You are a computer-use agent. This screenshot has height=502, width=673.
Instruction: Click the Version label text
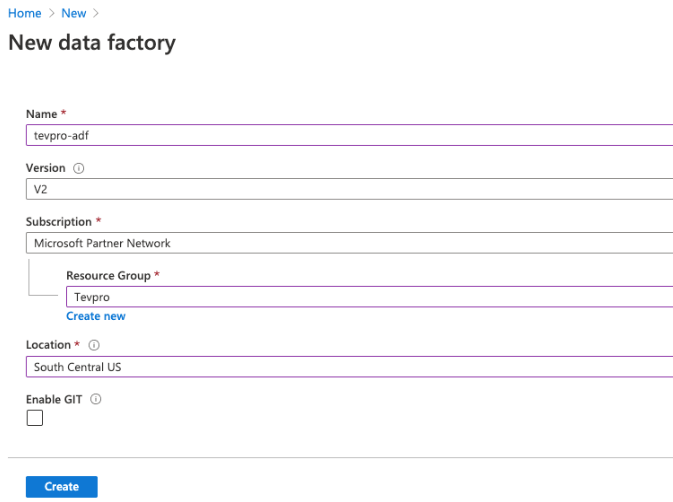pos(46,169)
